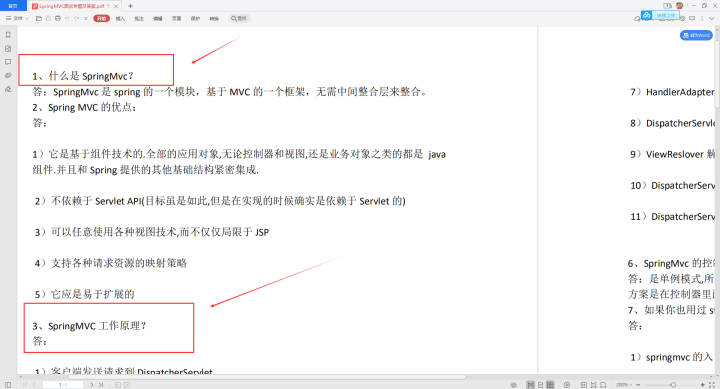Click the search box in the ribbon
The image size is (720, 389).
point(239,18)
